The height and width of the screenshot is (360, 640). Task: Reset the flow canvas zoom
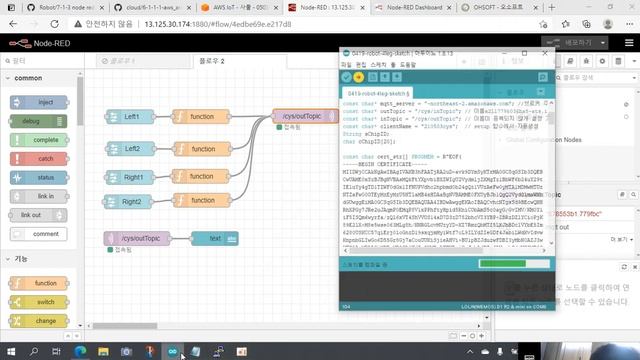pyautogui.click(x=473, y=336)
